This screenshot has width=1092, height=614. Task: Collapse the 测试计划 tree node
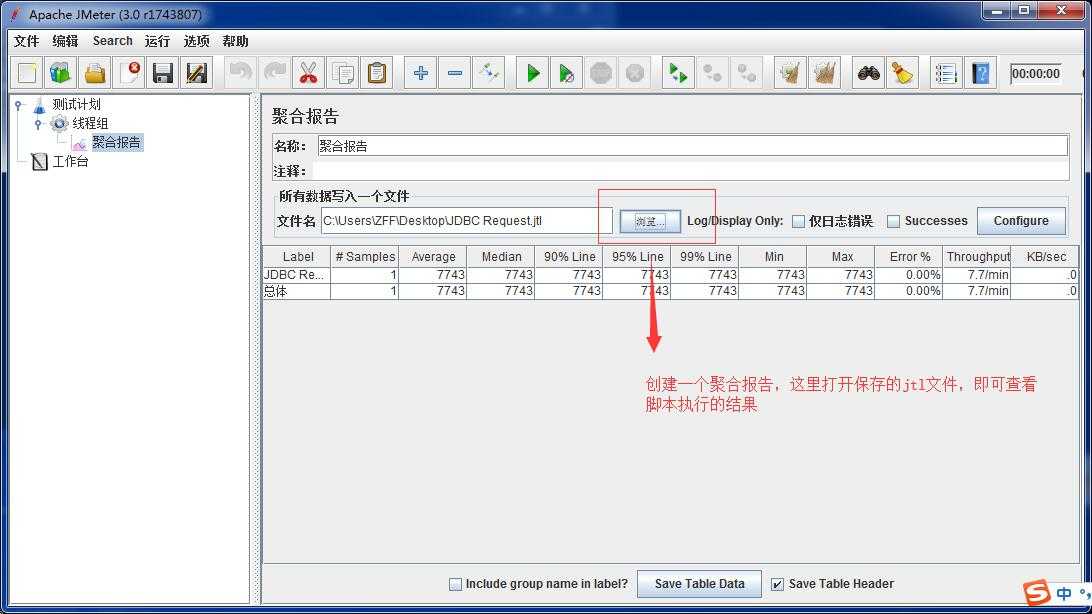(19, 105)
